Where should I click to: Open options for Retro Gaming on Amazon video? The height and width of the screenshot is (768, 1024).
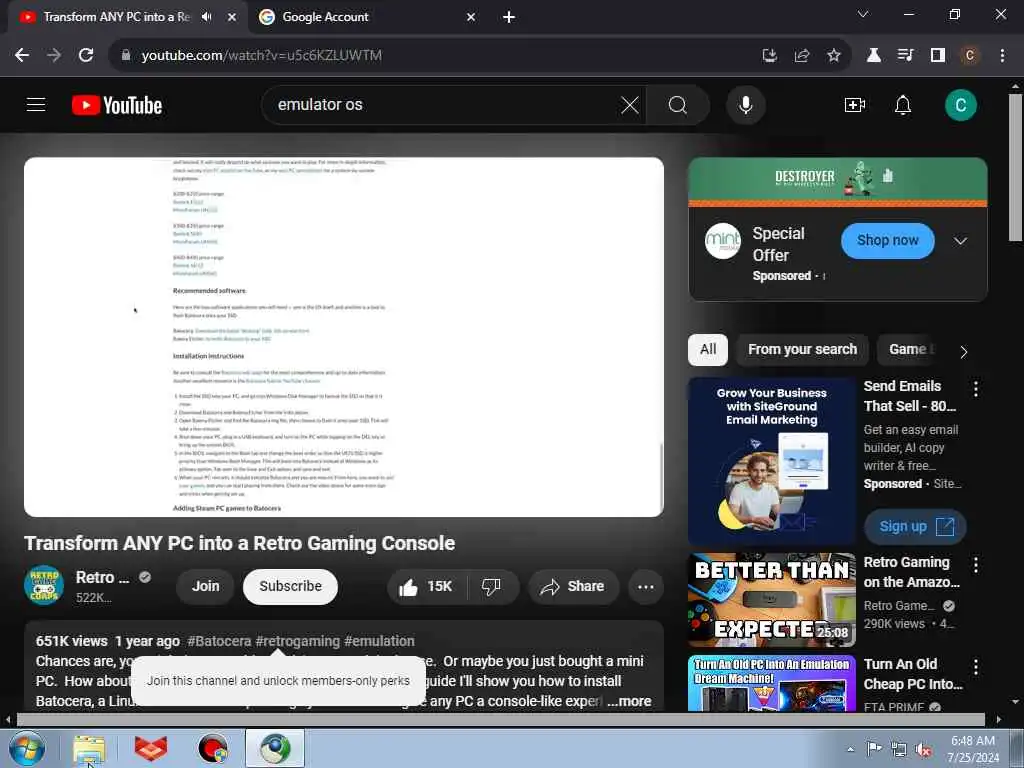976,565
